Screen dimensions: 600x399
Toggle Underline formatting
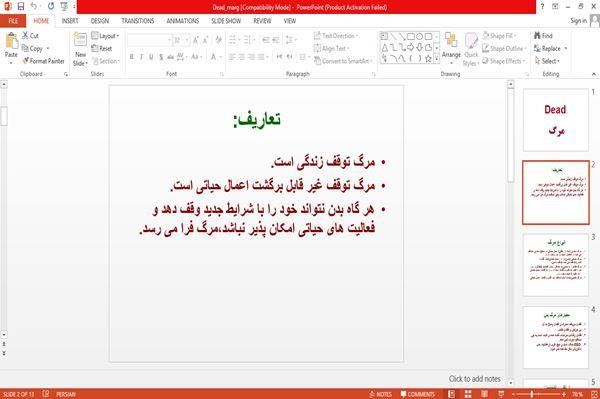click(x=151, y=57)
